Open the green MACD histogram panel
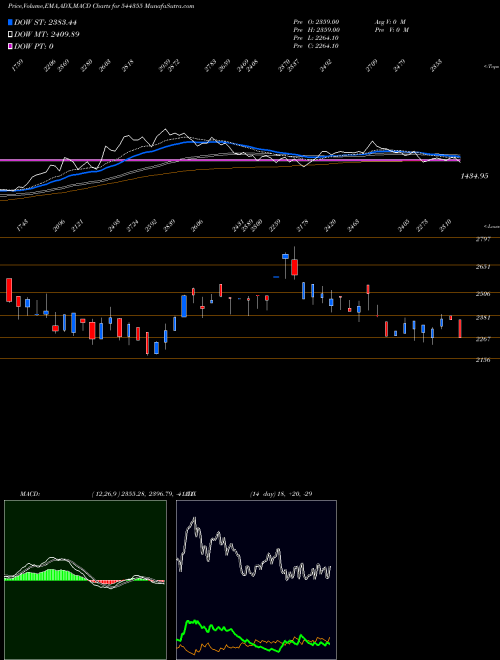 85,580
